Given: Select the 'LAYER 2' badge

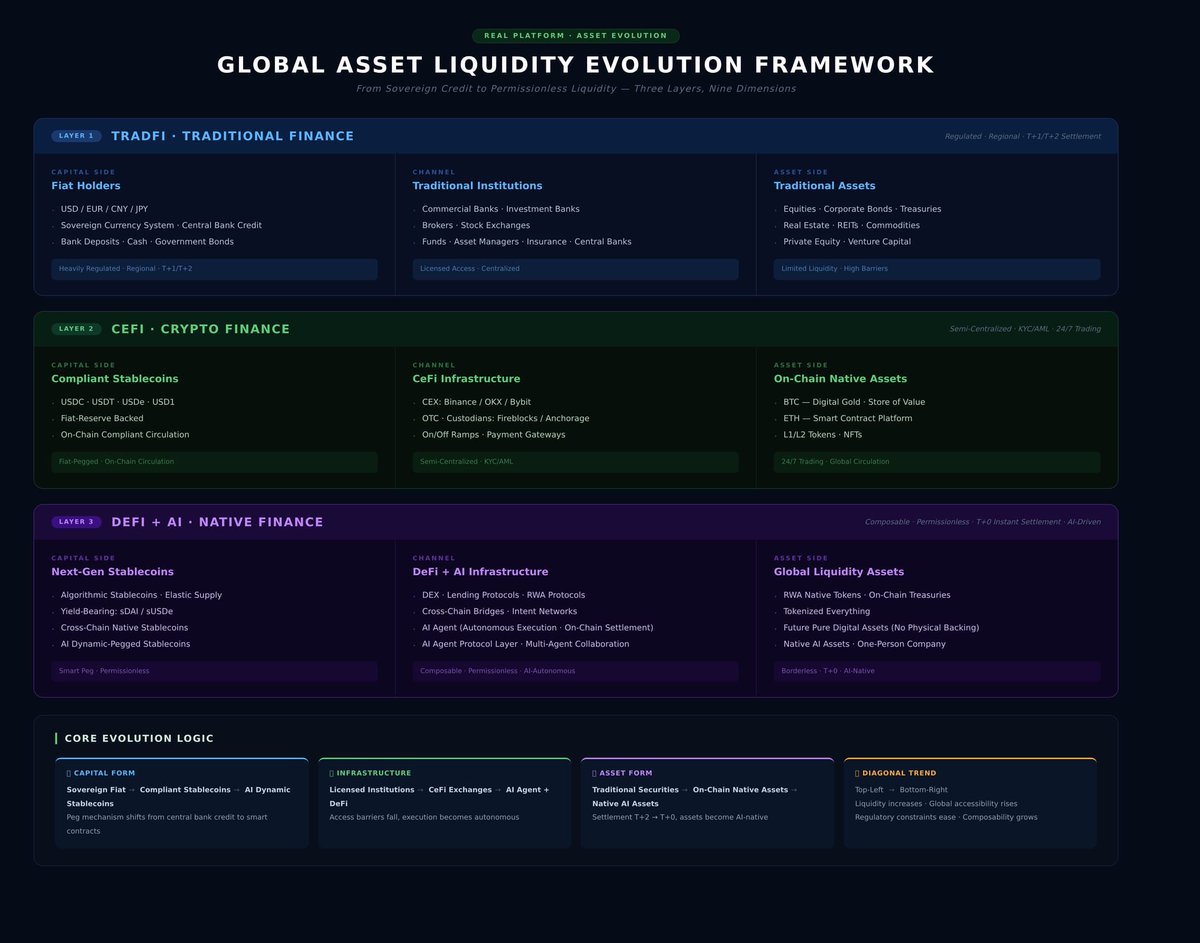Looking at the screenshot, I should coord(76,329).
